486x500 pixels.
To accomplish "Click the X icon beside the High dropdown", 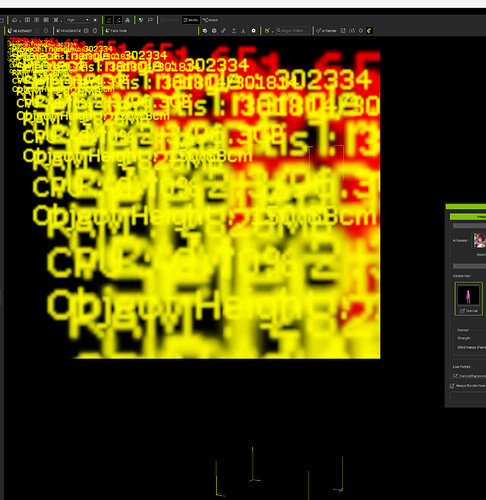I will click(x=95, y=20).
